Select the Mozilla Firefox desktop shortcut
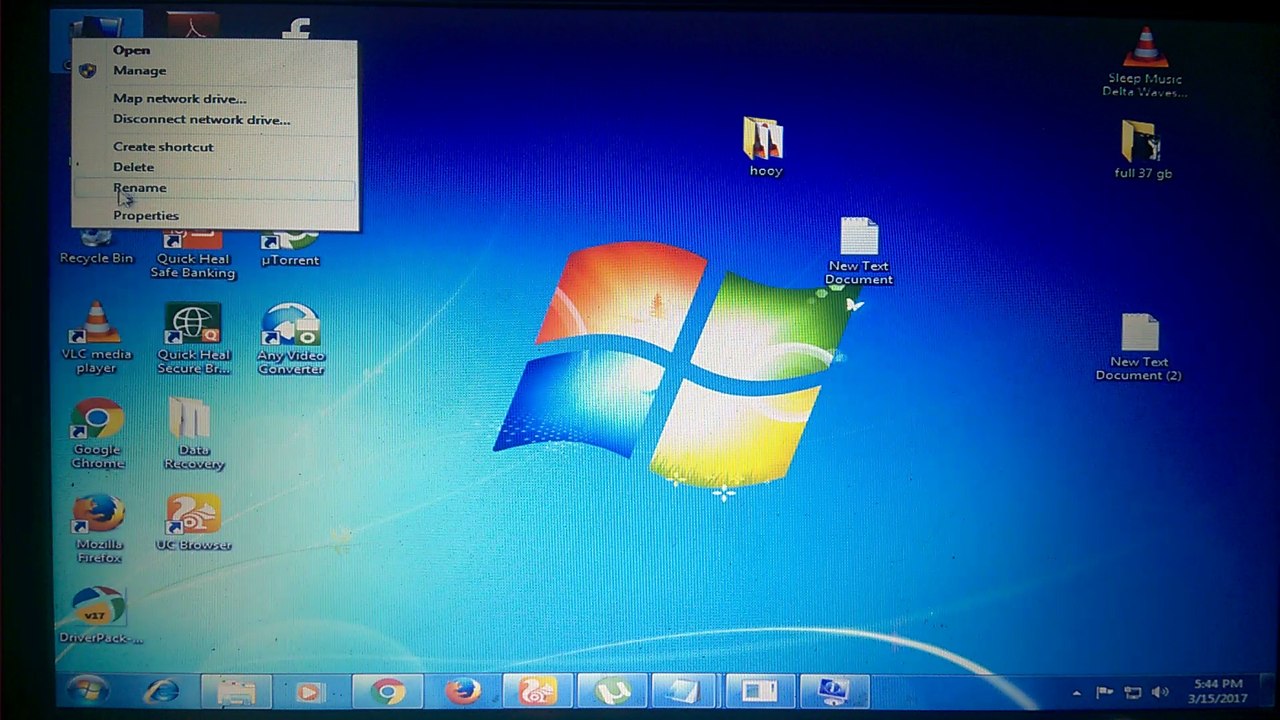Viewport: 1280px width, 720px height. coord(99,529)
